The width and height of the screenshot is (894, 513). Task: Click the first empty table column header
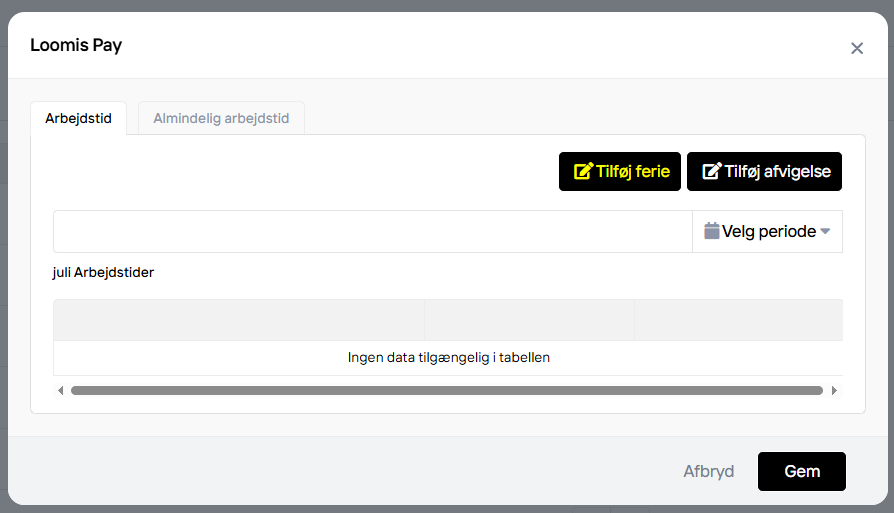[238, 320]
